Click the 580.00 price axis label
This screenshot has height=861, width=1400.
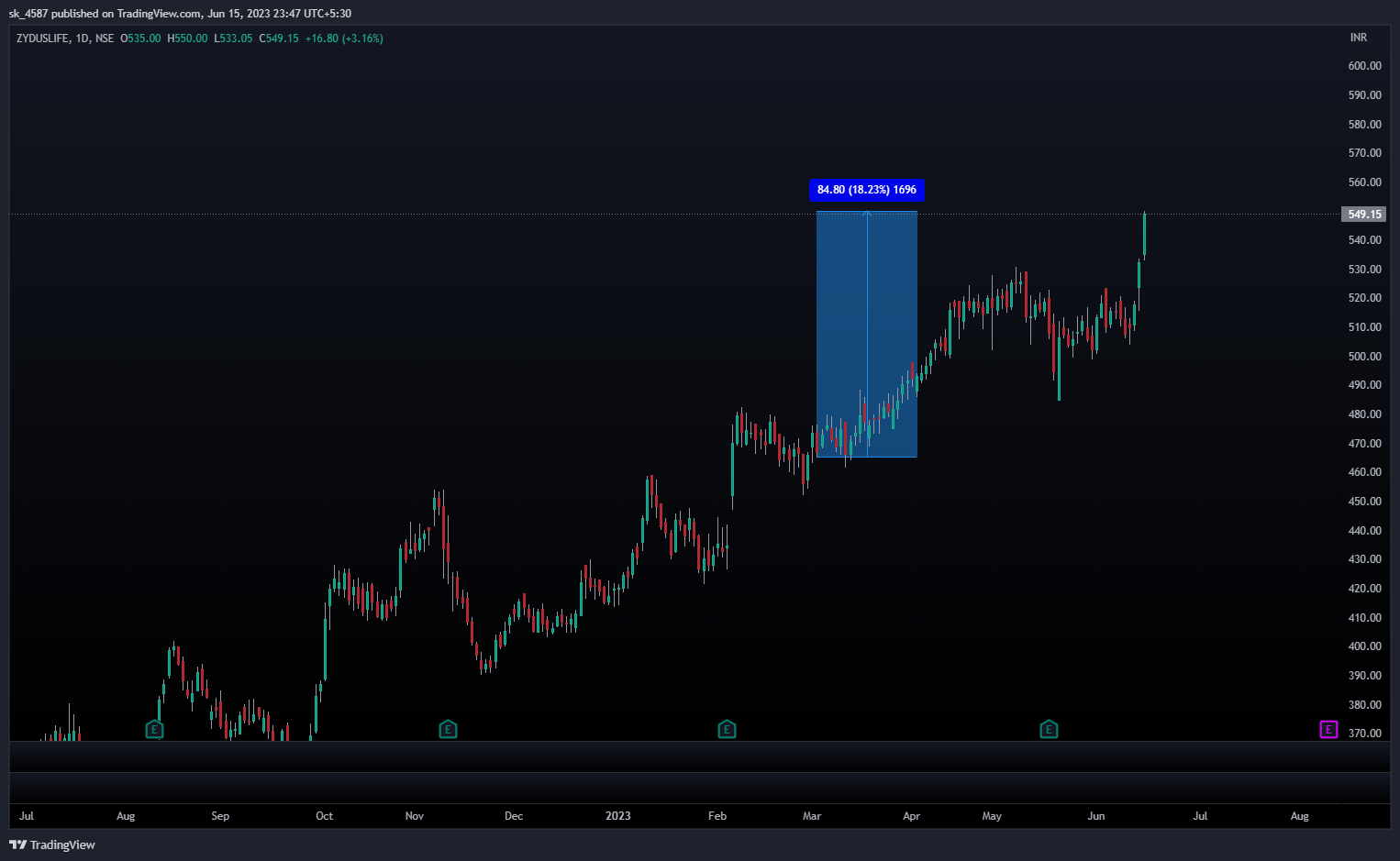[x=1364, y=125]
